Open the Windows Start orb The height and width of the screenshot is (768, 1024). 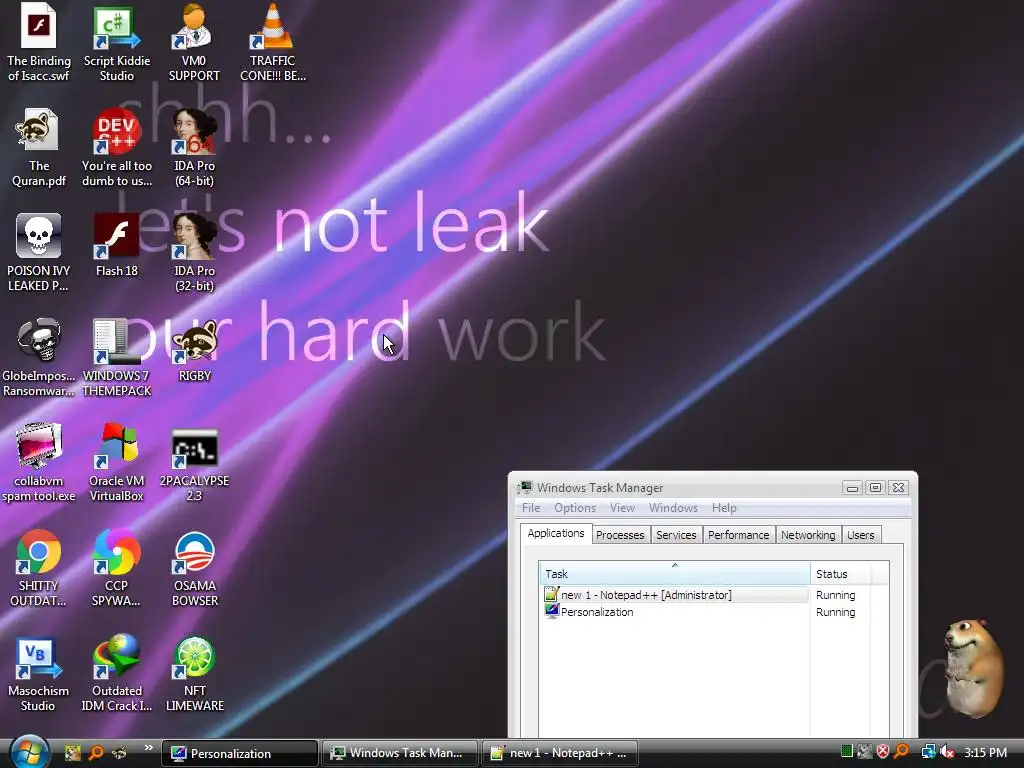[x=29, y=752]
